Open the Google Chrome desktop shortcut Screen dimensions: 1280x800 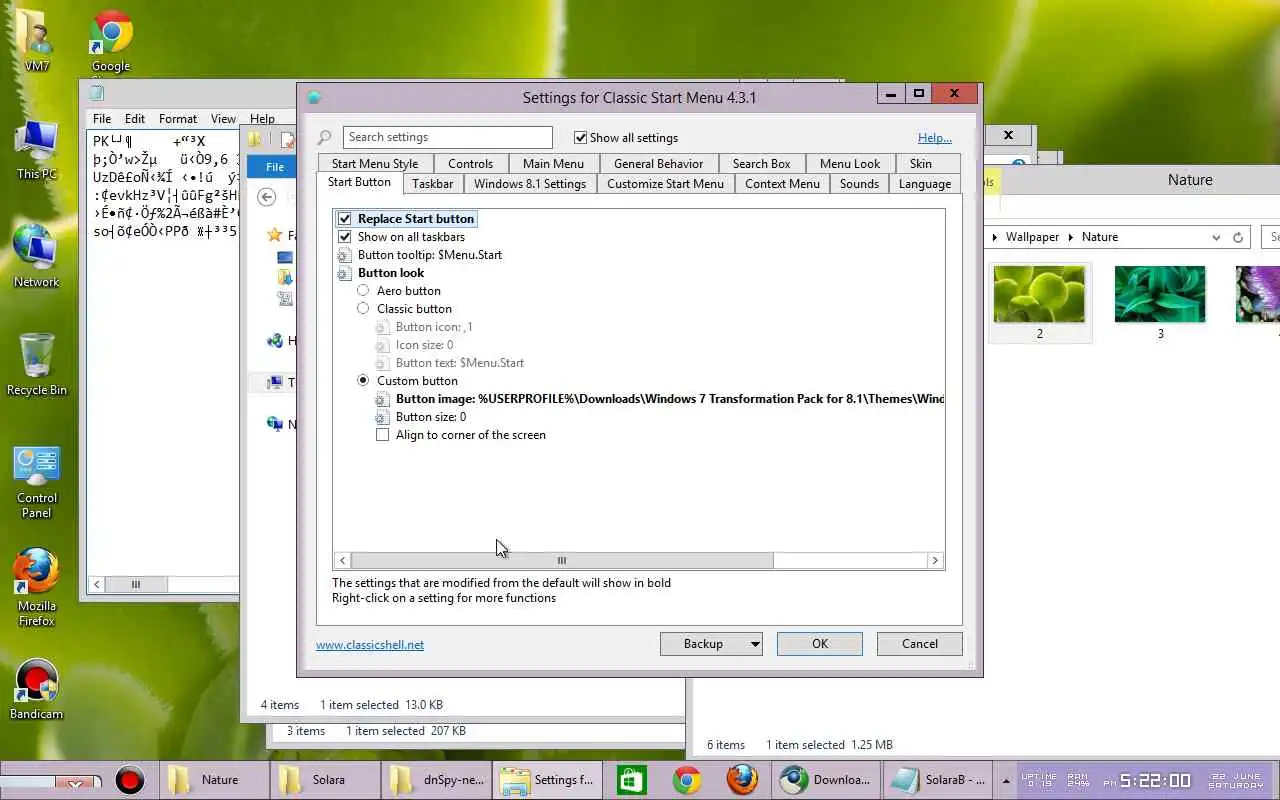point(111,40)
